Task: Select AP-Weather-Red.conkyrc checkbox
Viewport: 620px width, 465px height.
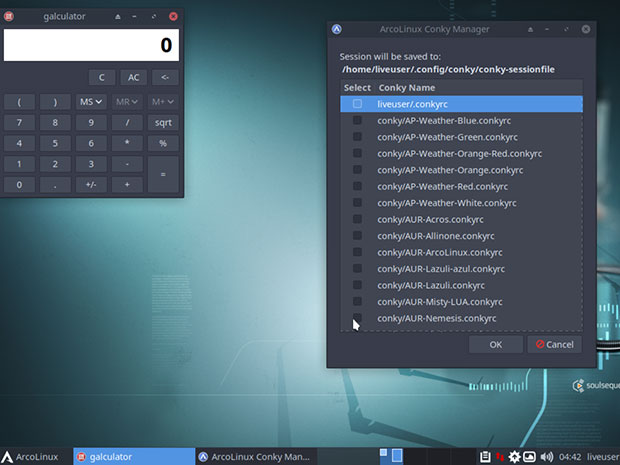Action: (357, 186)
